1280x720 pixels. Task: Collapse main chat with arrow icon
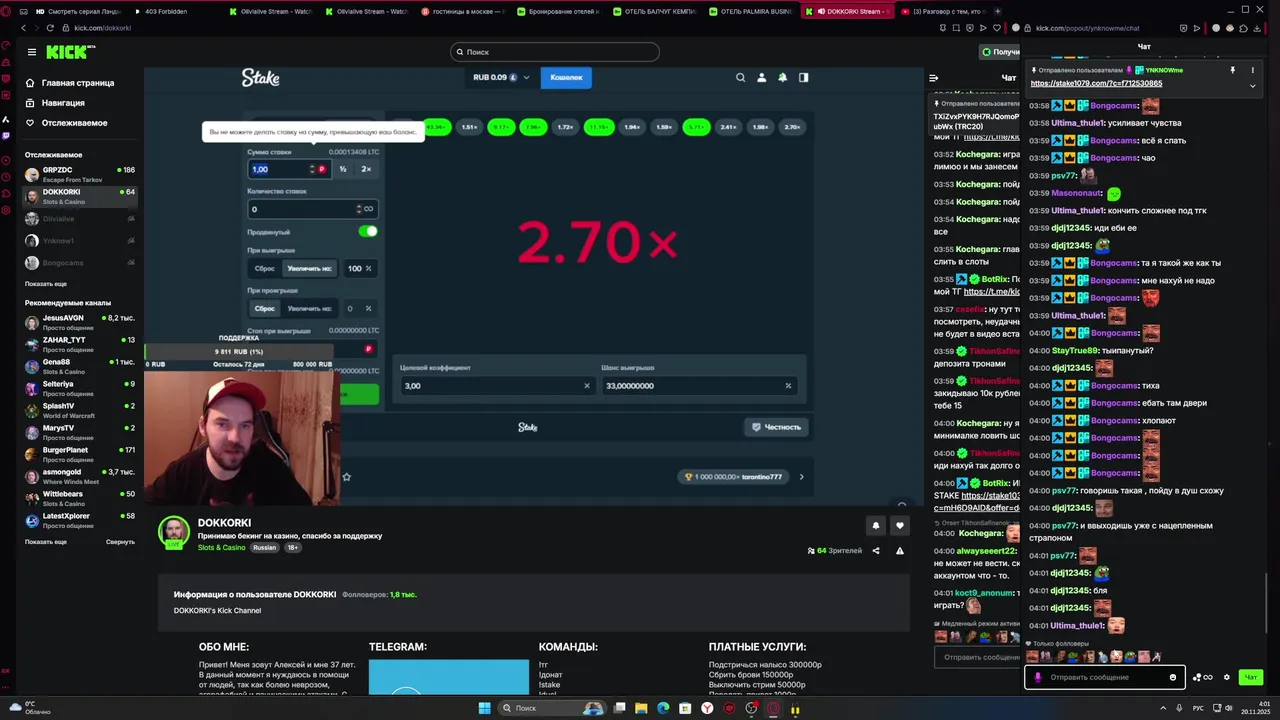(x=933, y=78)
